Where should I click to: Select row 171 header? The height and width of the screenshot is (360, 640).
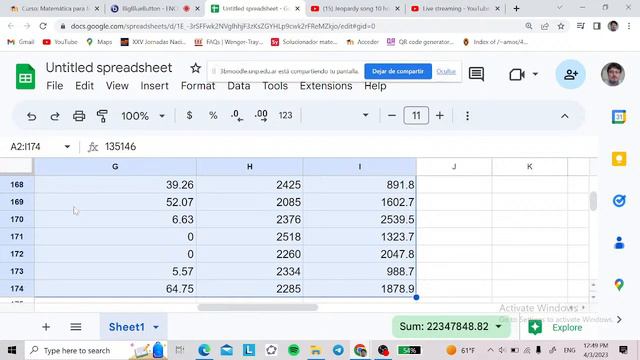17,237
